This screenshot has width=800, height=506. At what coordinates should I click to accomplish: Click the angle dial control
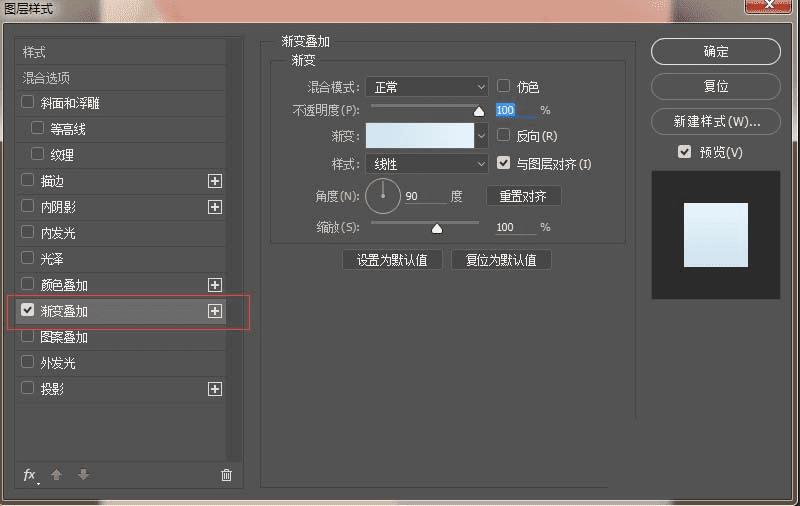click(x=383, y=196)
